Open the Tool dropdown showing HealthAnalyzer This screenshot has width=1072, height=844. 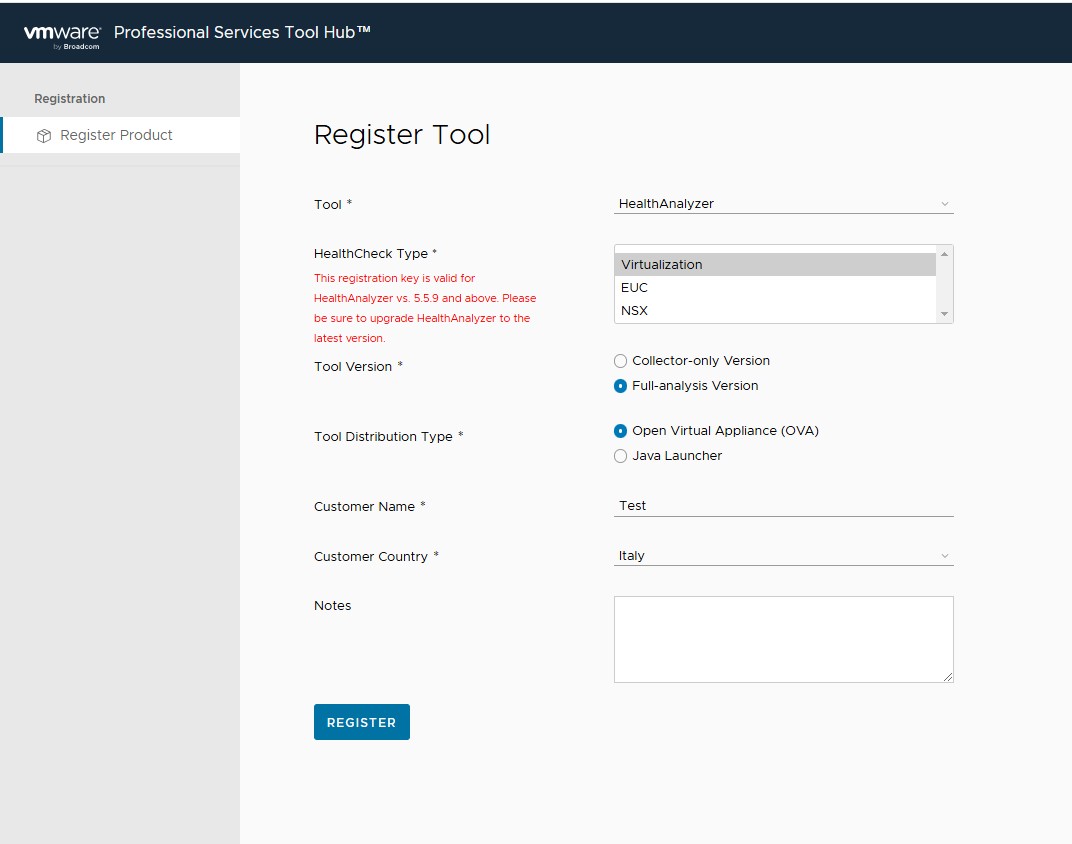point(783,204)
